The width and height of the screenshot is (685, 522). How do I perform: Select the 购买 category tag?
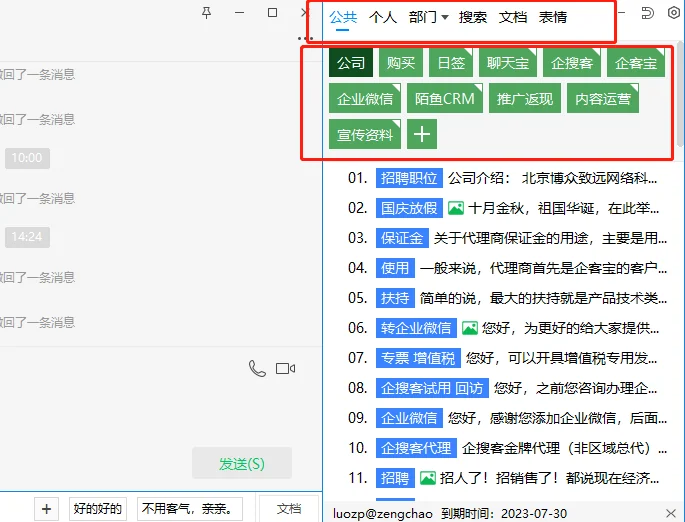tap(401, 63)
